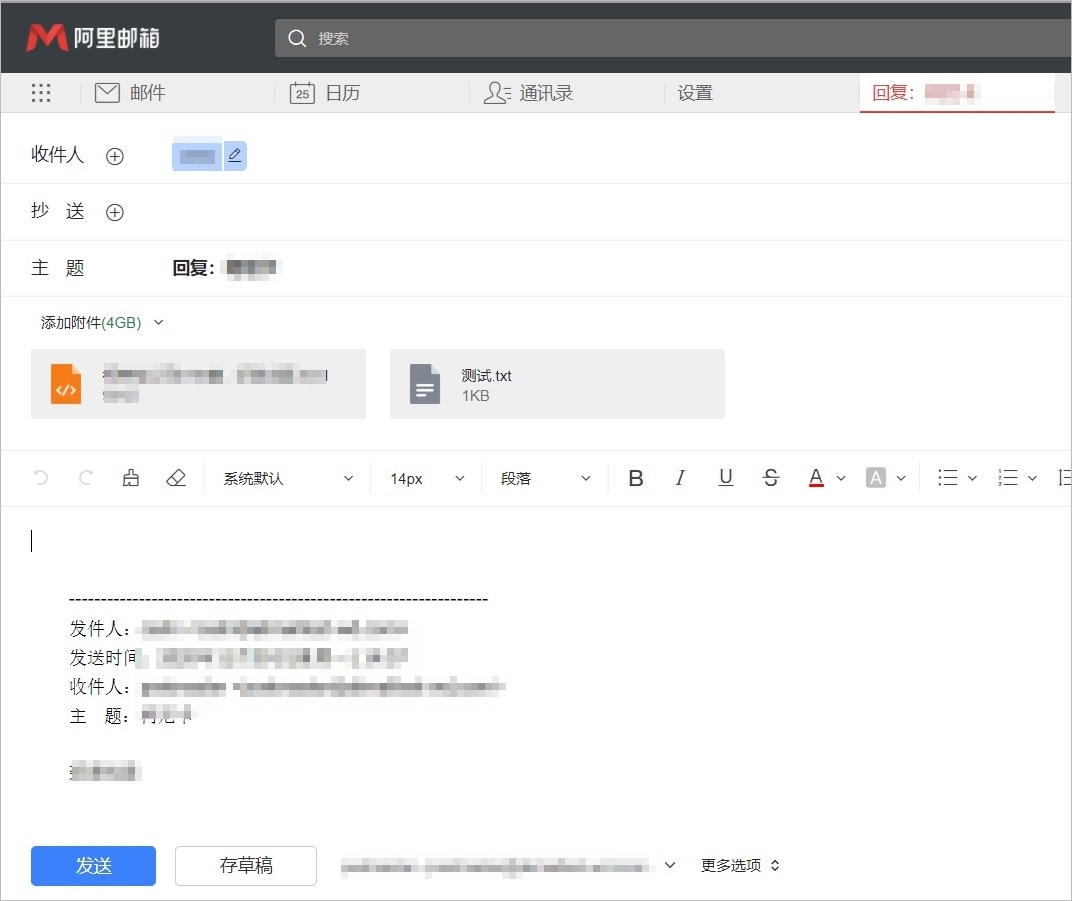Image resolution: width=1072 pixels, height=901 pixels.
Task: Toggle italic formatting
Action: (680, 478)
